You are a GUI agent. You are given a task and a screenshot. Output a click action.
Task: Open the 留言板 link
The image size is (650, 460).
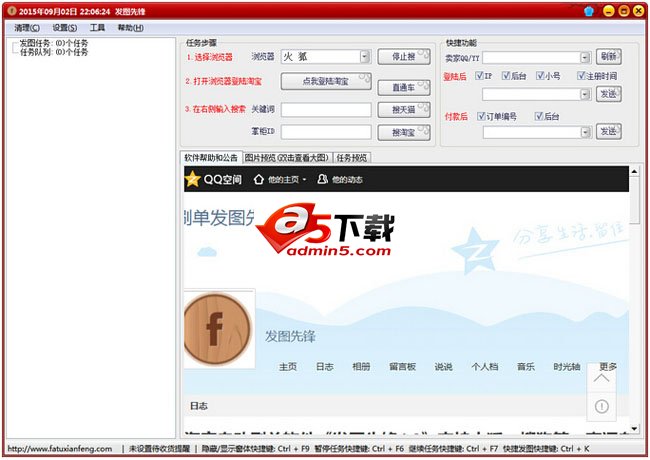(x=402, y=366)
